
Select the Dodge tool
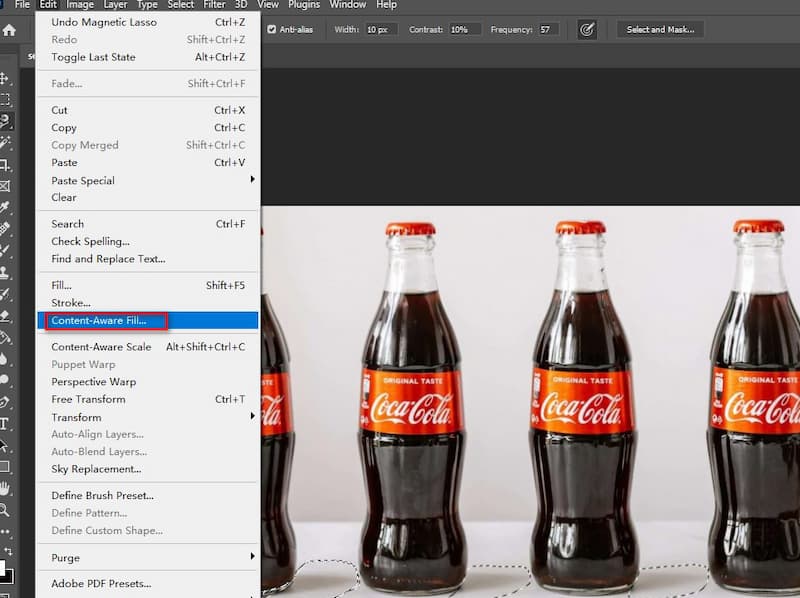(x=5, y=380)
